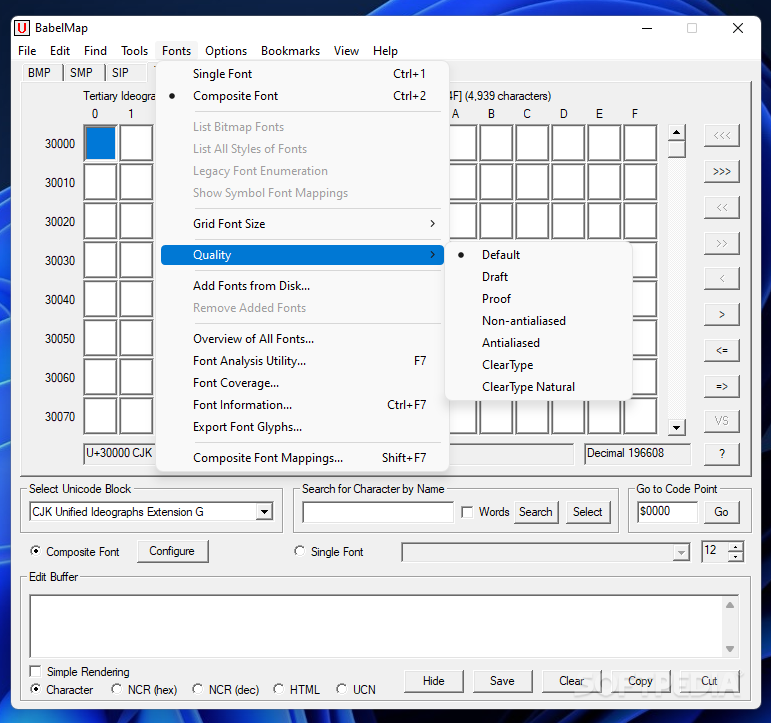Click the Save button
The height and width of the screenshot is (723, 771).
tap(502, 681)
